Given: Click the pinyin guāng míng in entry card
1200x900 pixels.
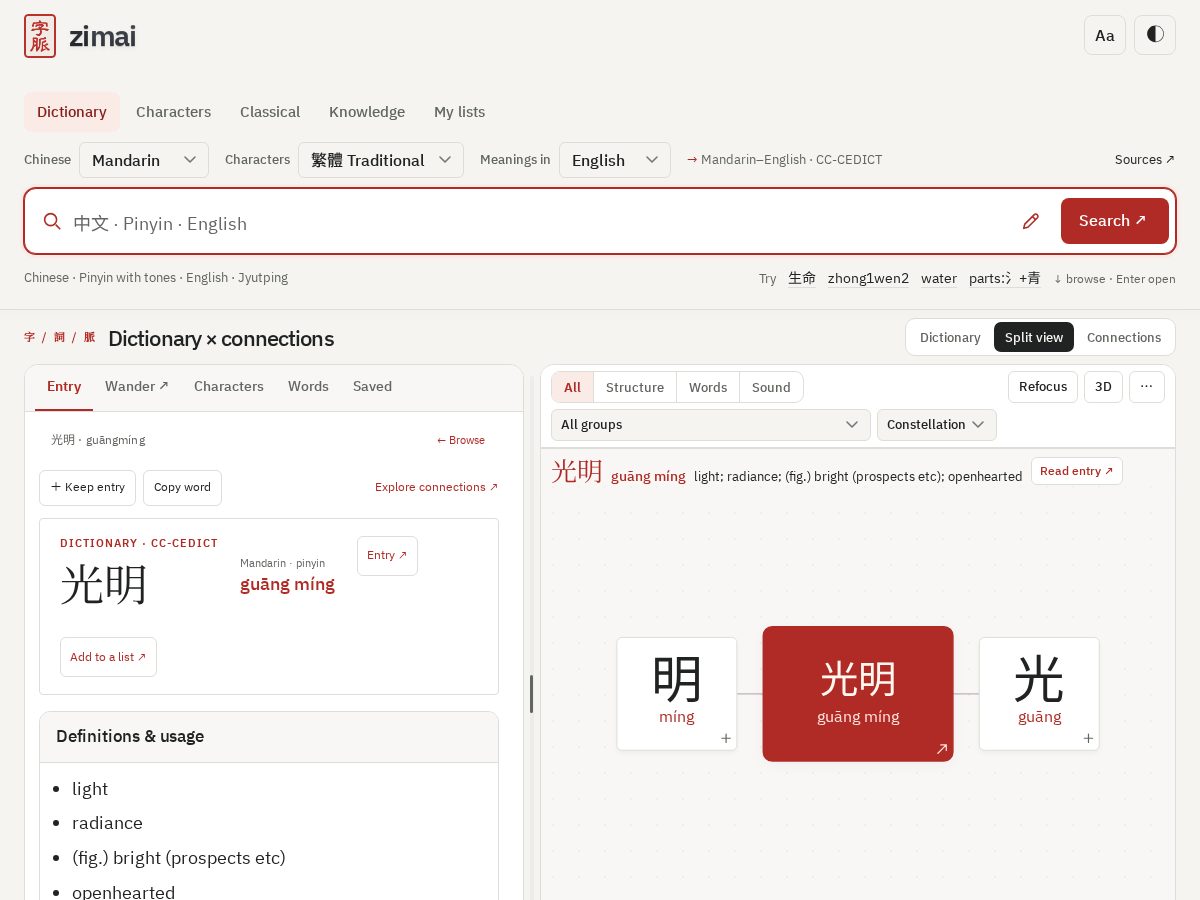Looking at the screenshot, I should 287,584.
